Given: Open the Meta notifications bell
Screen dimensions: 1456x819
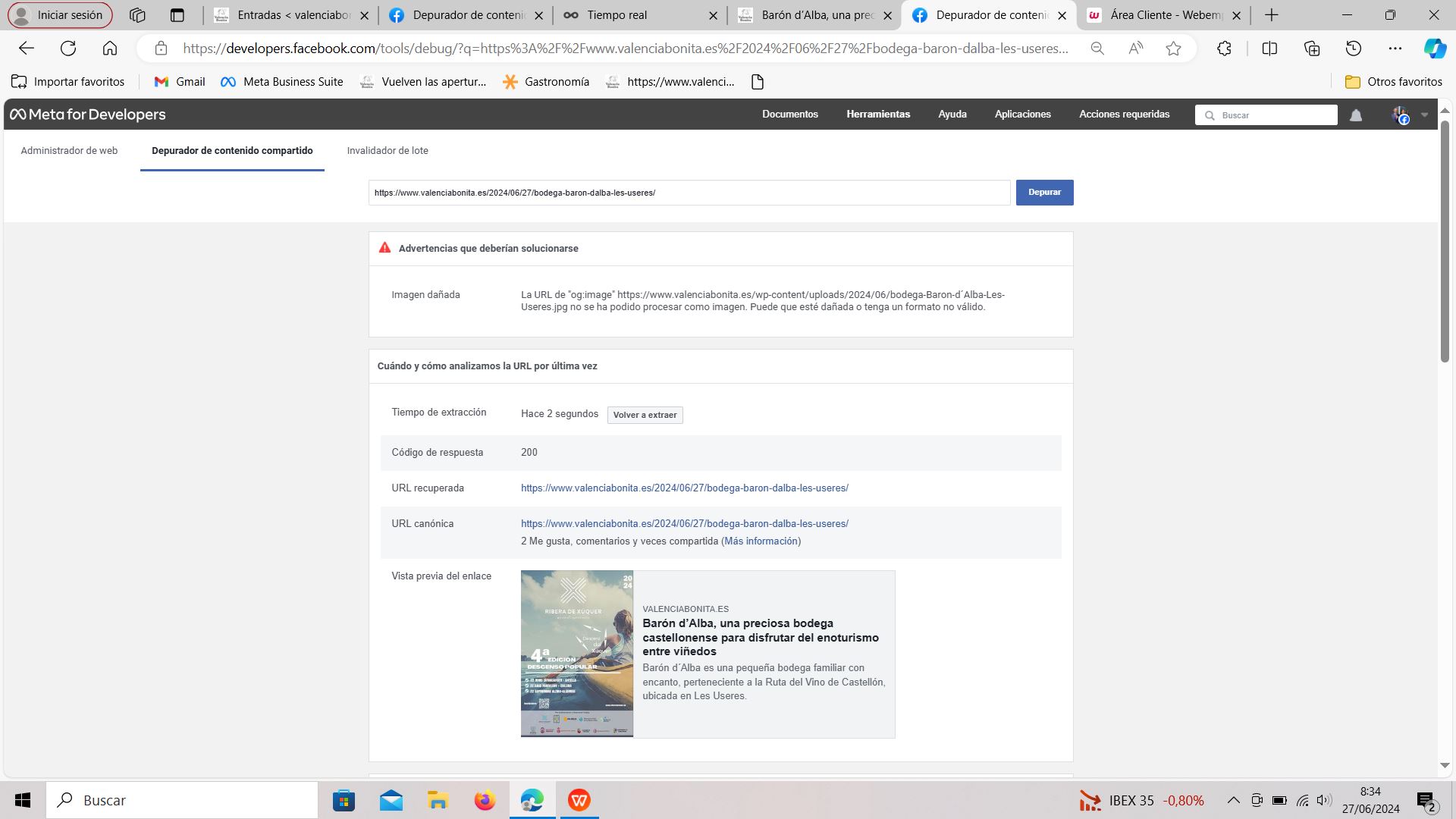Looking at the screenshot, I should 1356,115.
